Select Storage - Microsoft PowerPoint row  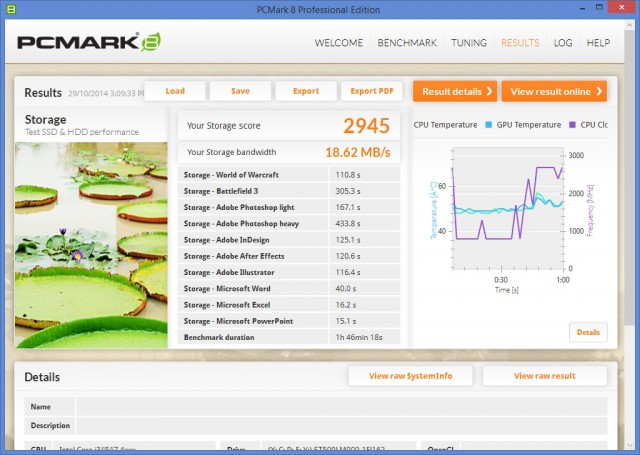pos(289,321)
